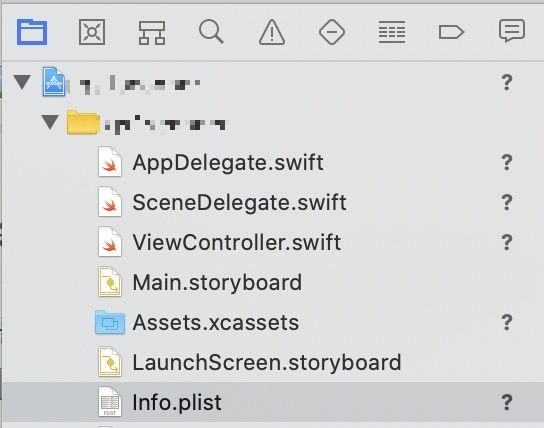Open the Find navigator magnifier

tap(211, 32)
